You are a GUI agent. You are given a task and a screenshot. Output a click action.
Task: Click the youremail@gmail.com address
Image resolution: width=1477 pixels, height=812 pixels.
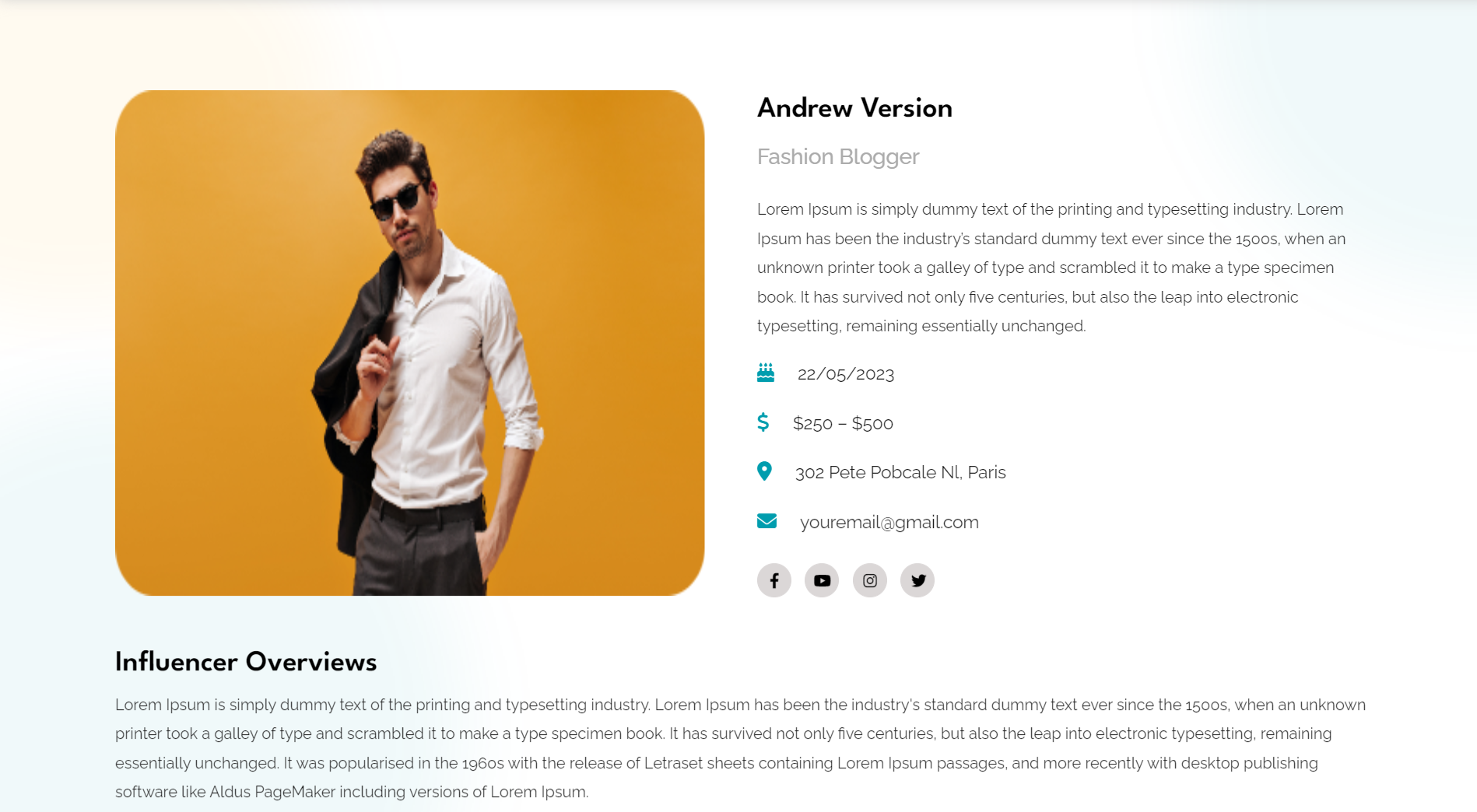(x=889, y=522)
